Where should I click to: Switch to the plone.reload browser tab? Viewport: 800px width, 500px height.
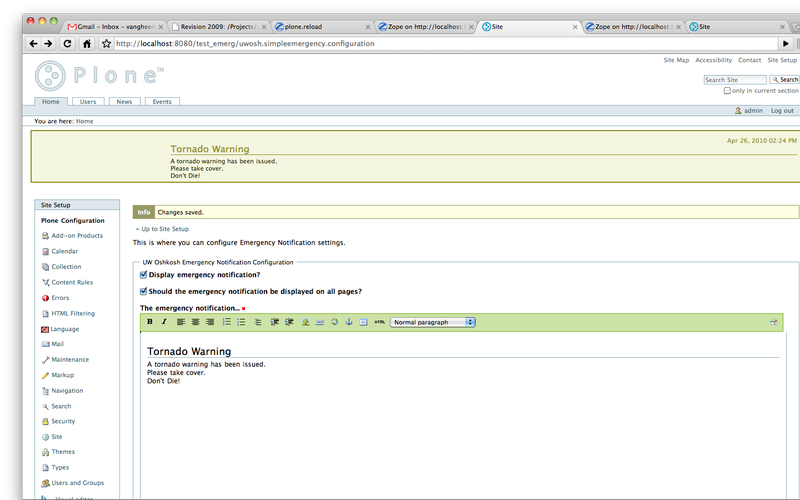pyautogui.click(x=320, y=26)
